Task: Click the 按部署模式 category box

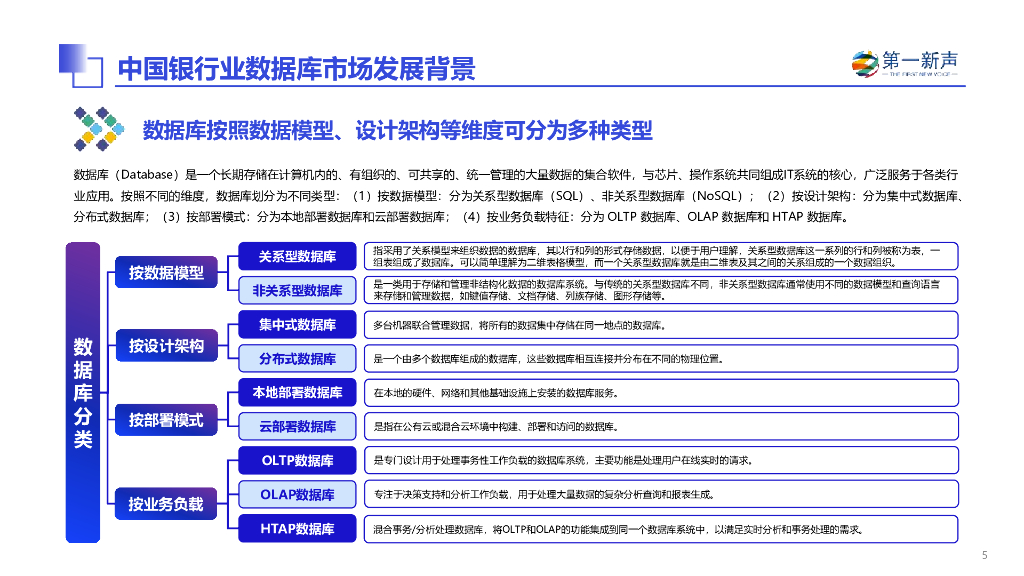Action: coord(166,420)
